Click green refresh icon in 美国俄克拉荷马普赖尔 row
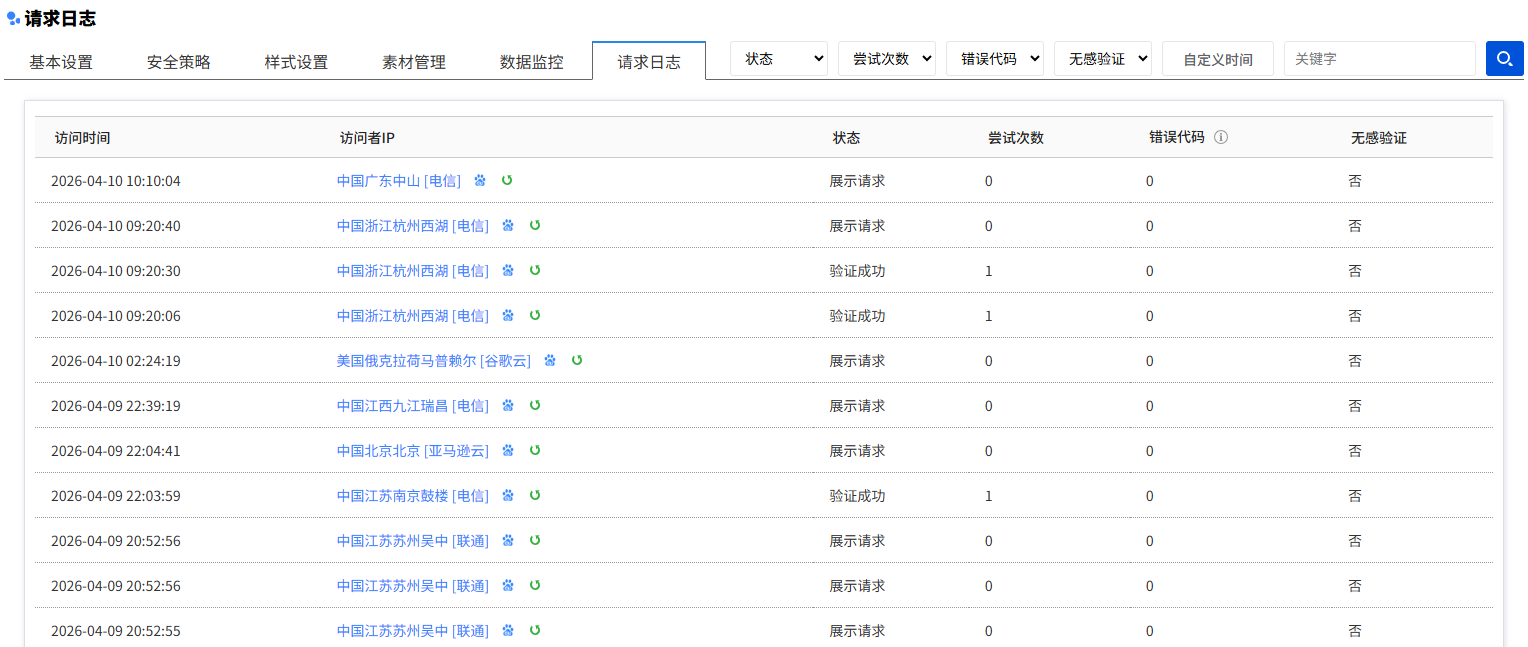Image resolution: width=1528 pixels, height=647 pixels. tap(577, 360)
